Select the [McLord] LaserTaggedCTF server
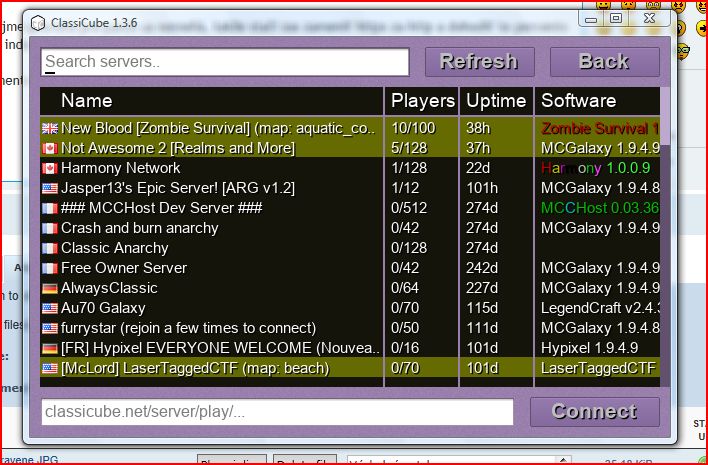Viewport: 708px width, 465px height. [350, 368]
